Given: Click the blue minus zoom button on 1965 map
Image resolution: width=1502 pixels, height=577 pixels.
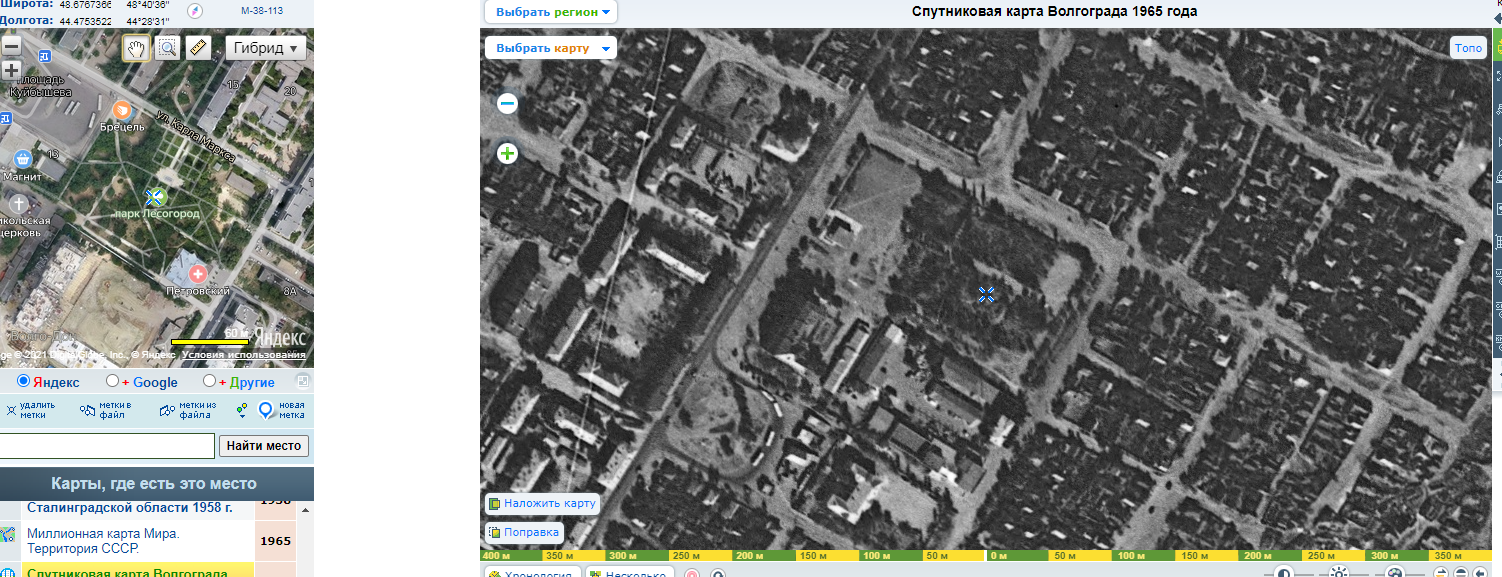Looking at the screenshot, I should click(x=507, y=103).
